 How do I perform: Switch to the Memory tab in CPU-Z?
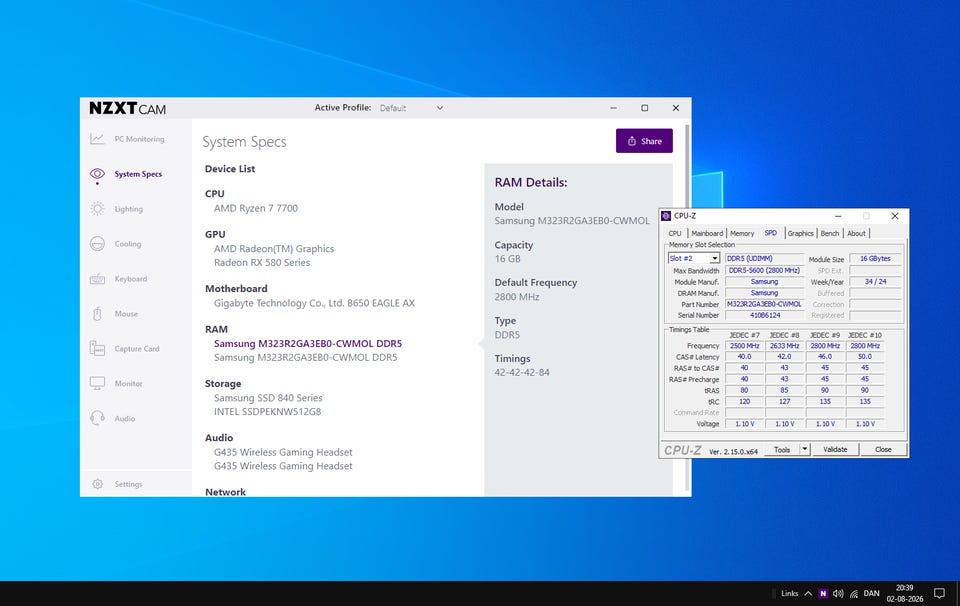742,233
